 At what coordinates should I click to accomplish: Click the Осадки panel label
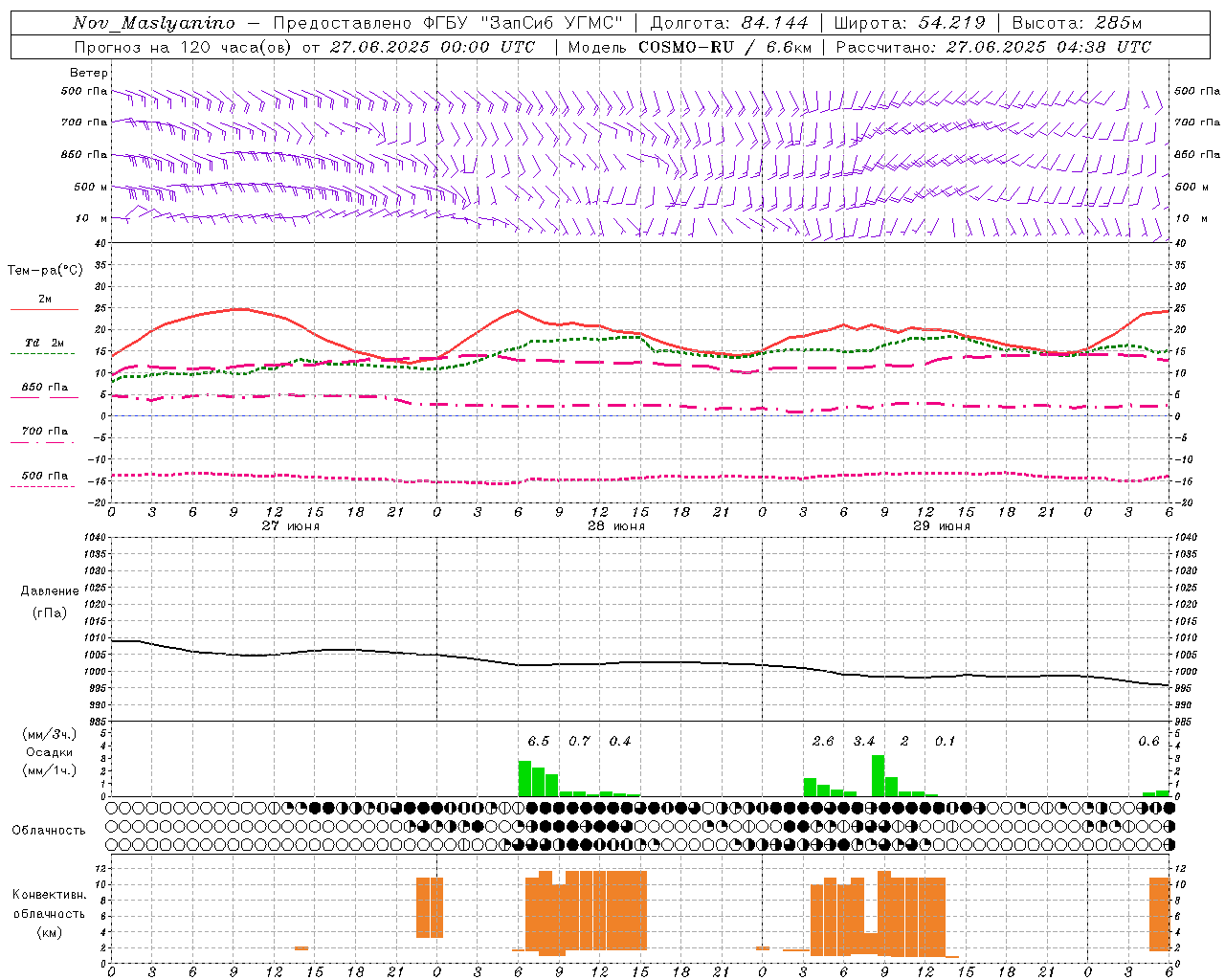tap(50, 752)
